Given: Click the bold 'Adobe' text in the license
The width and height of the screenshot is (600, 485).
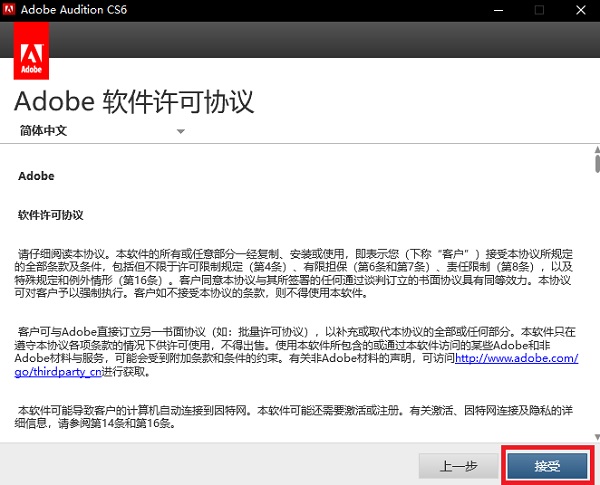Looking at the screenshot, I should (x=36, y=177).
